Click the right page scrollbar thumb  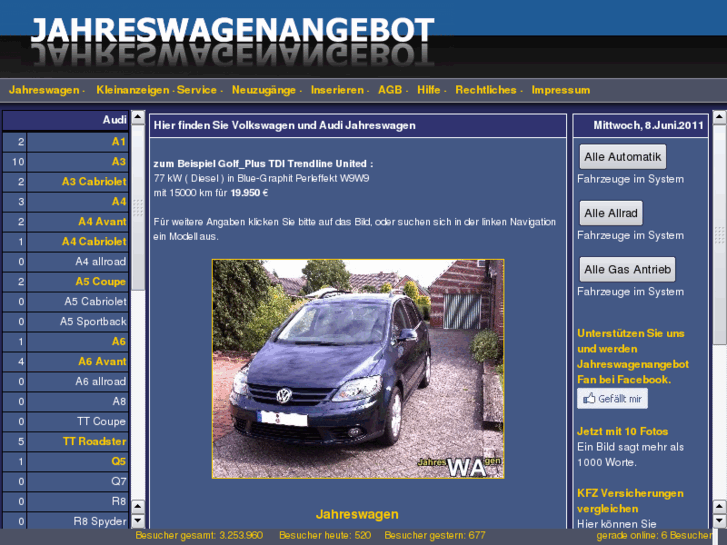pos(719,235)
